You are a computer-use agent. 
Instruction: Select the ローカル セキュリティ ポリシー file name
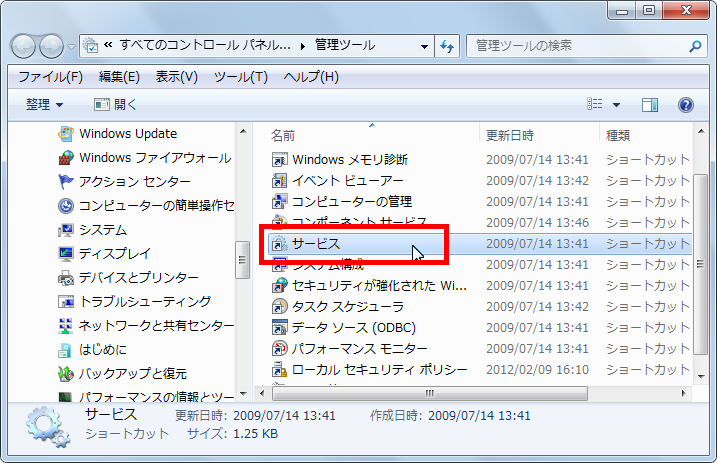(x=380, y=370)
